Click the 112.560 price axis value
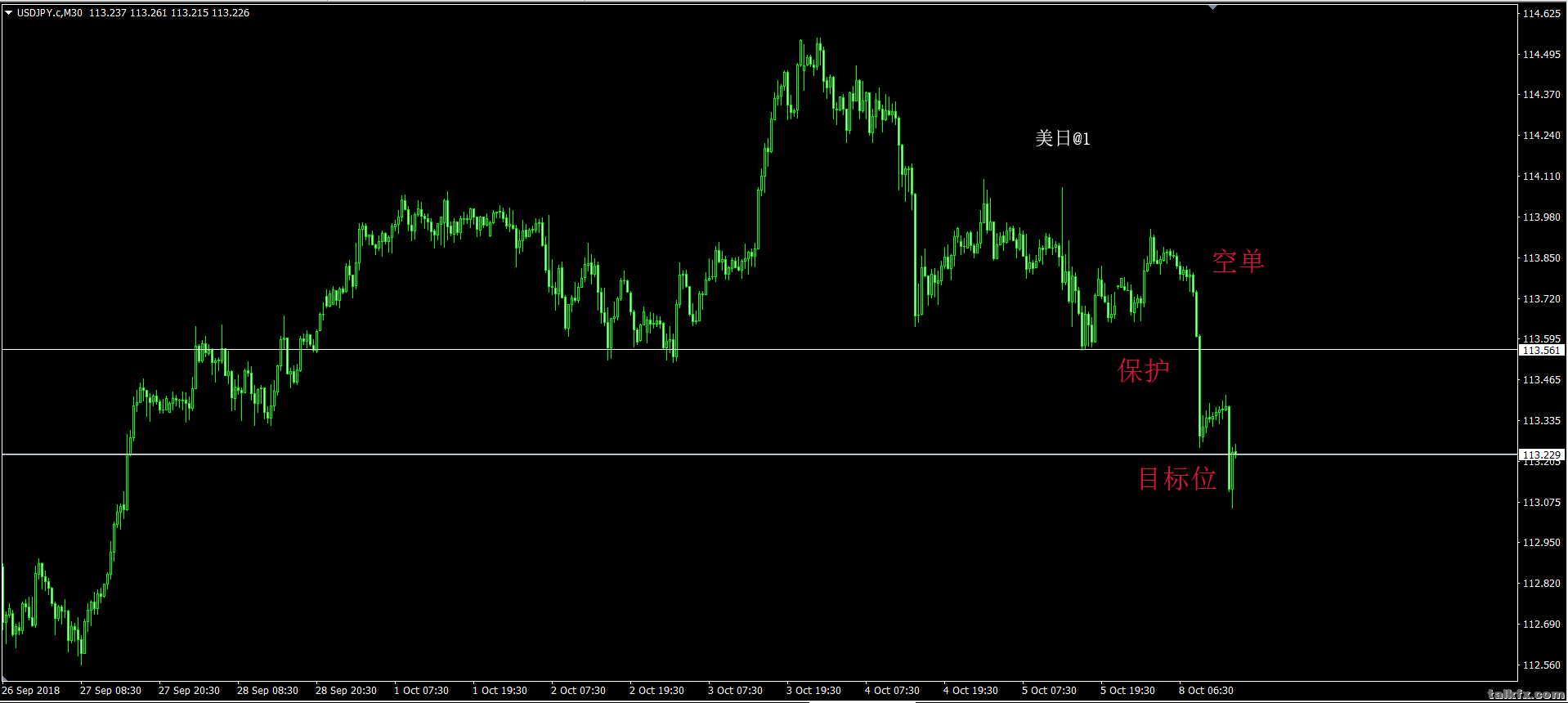 pyautogui.click(x=1542, y=665)
